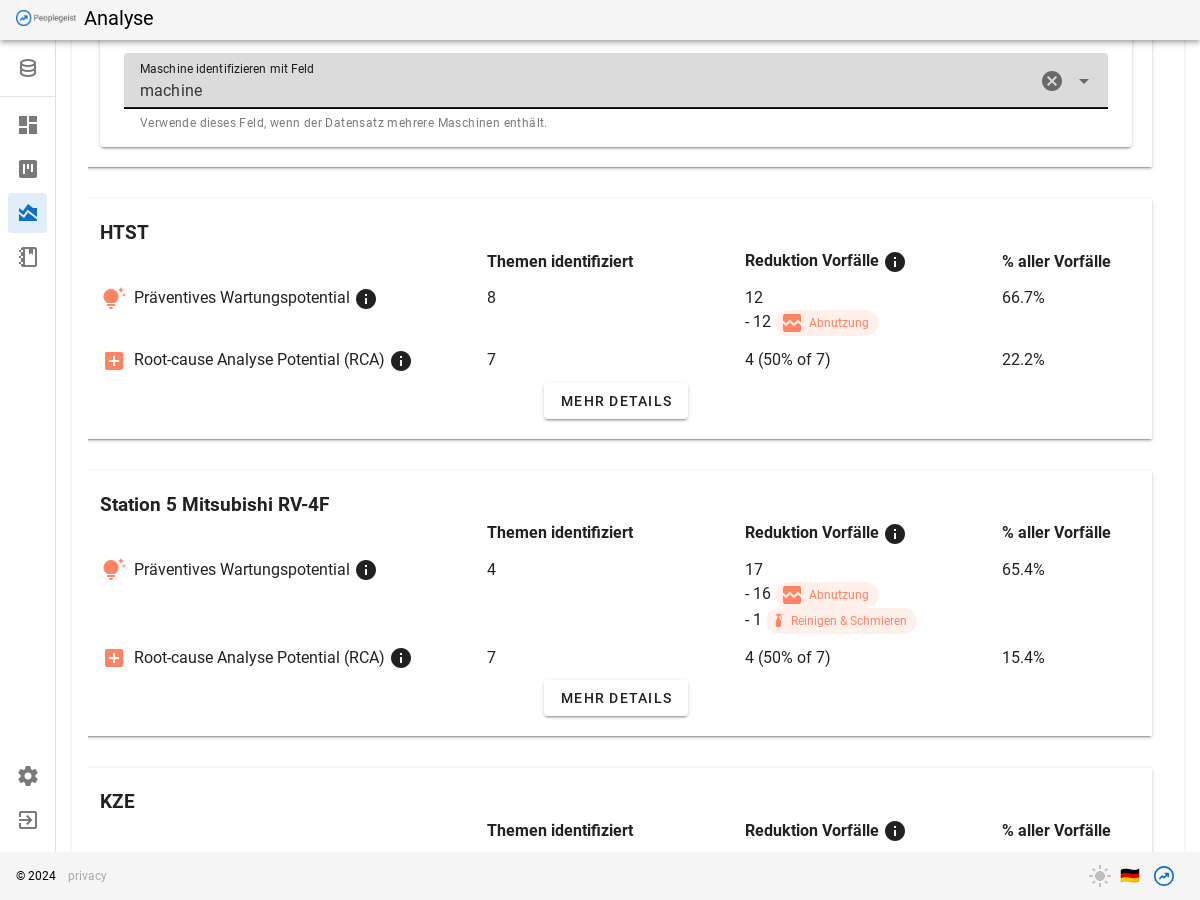The height and width of the screenshot is (900, 1200).
Task: Click the 66.7% value in HTST
Action: 1023,298
